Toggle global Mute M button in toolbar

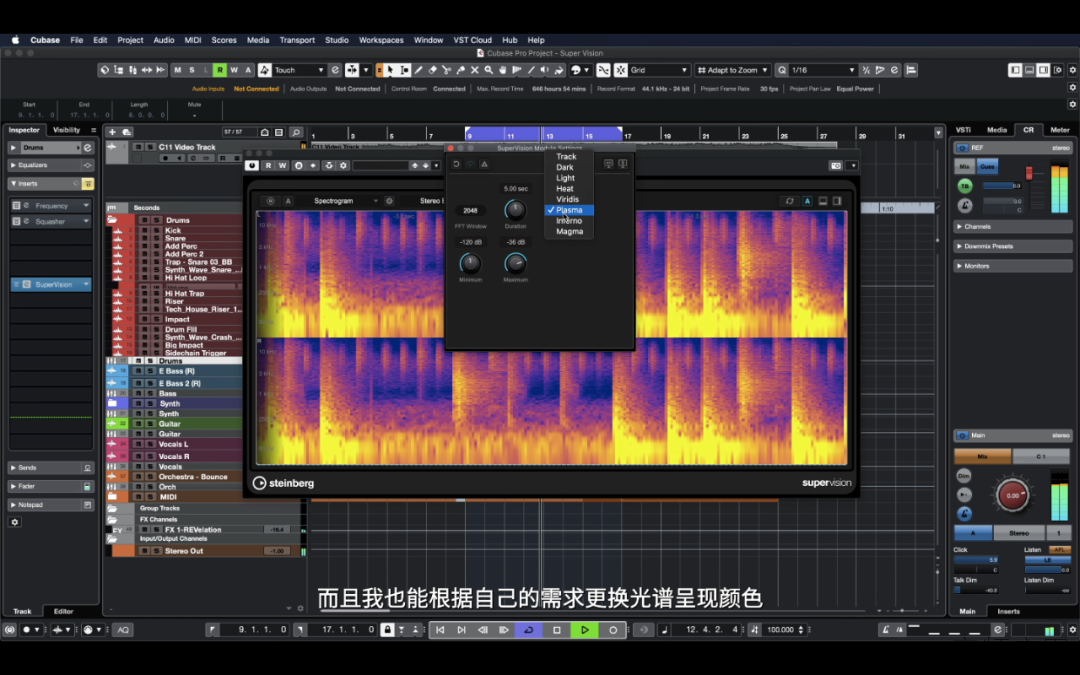[178, 70]
